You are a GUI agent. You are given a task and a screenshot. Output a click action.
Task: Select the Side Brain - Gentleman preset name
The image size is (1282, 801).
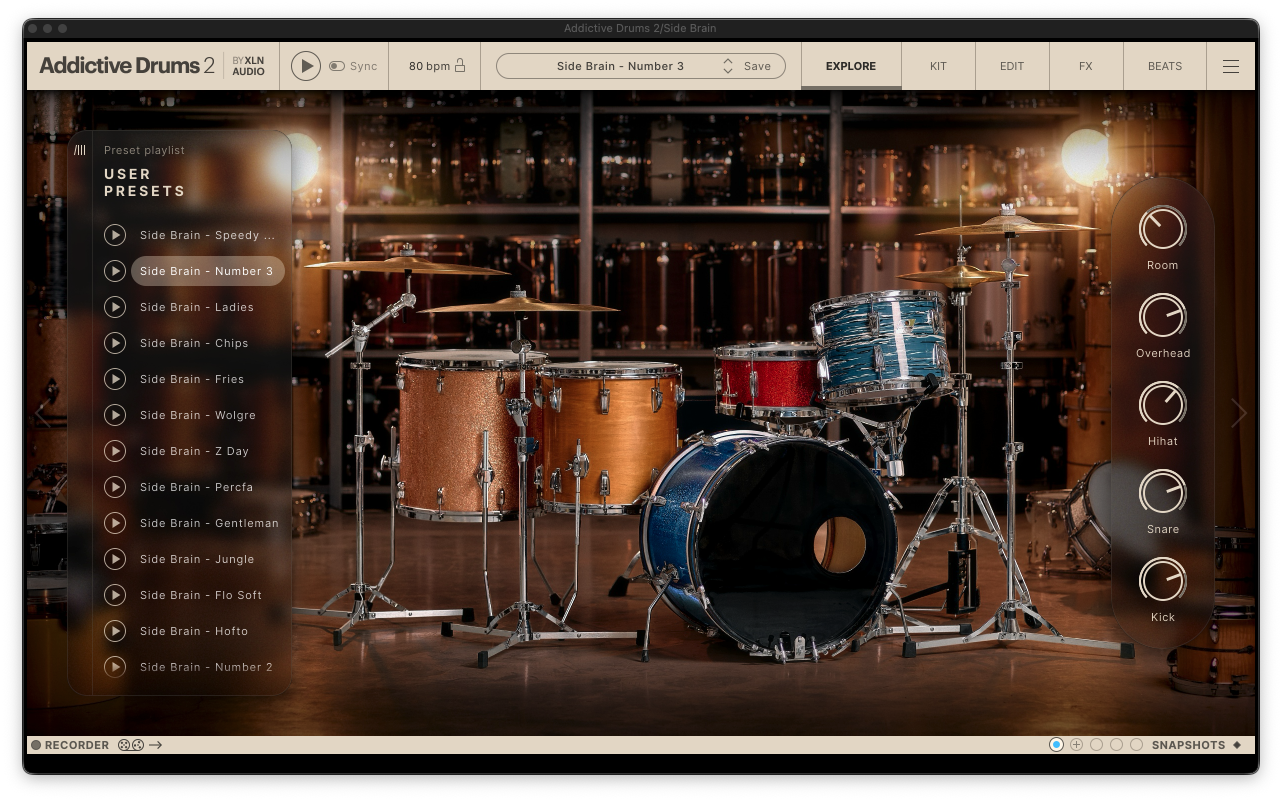tap(209, 523)
